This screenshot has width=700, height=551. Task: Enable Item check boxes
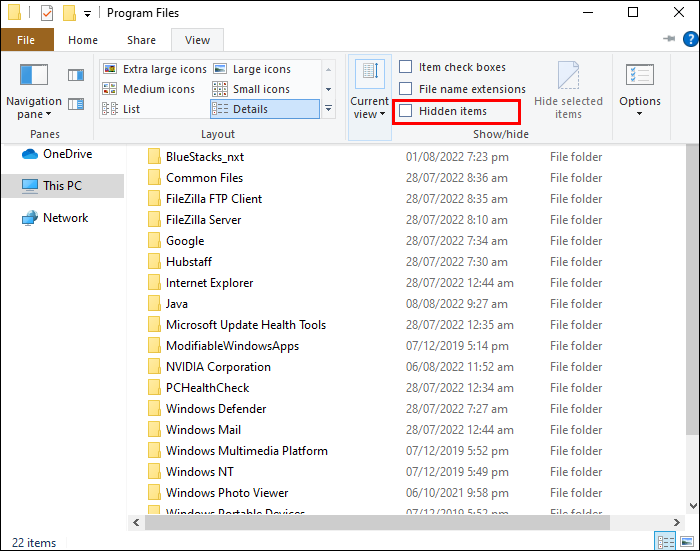(405, 67)
